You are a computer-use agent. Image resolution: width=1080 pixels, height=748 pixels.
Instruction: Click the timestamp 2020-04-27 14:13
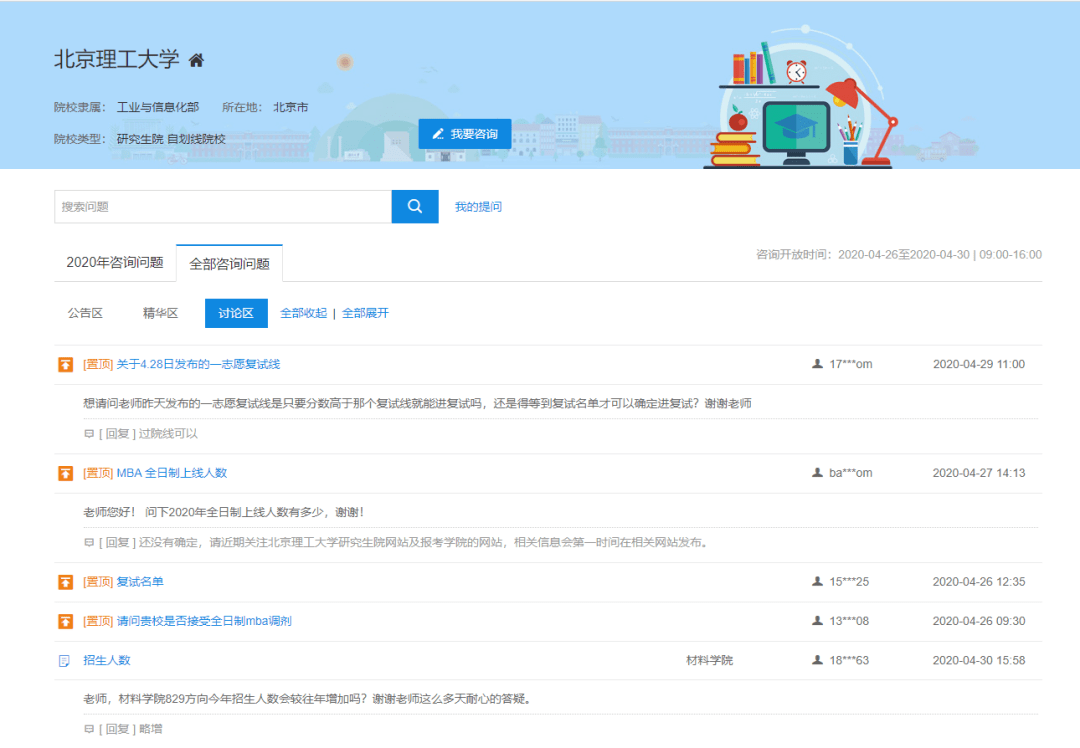coord(979,473)
